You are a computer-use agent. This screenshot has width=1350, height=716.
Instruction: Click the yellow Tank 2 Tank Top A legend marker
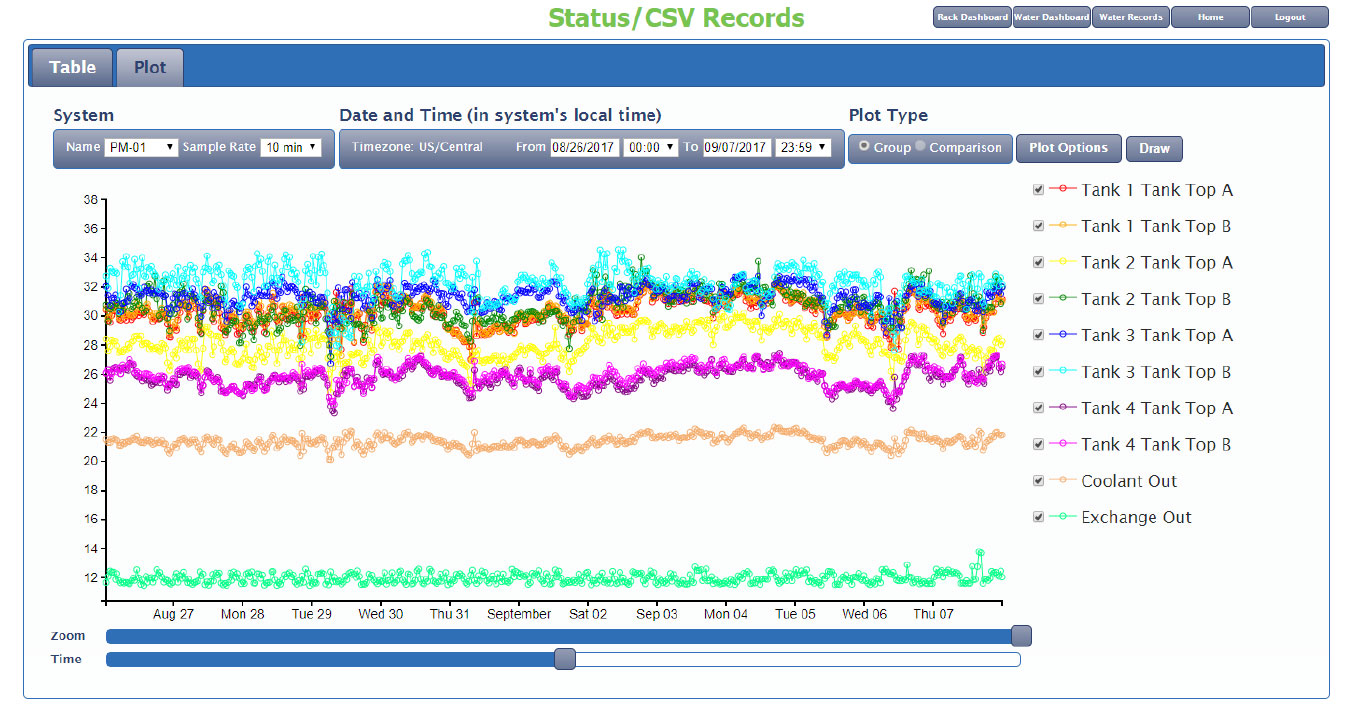(x=1062, y=262)
